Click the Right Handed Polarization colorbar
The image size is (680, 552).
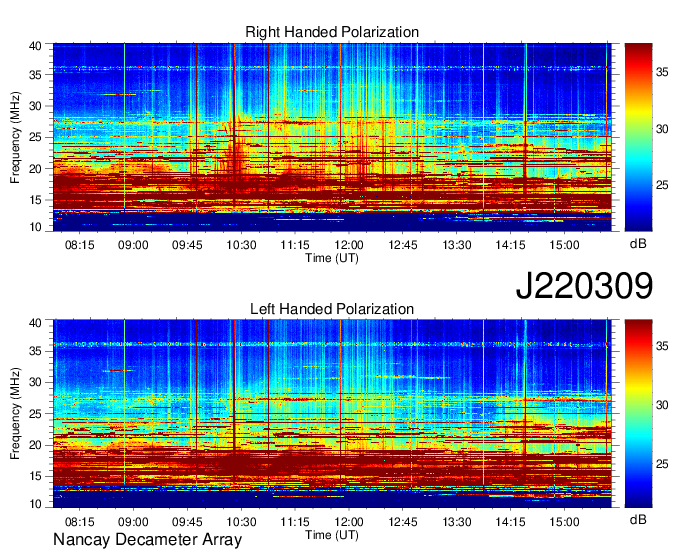(638, 137)
